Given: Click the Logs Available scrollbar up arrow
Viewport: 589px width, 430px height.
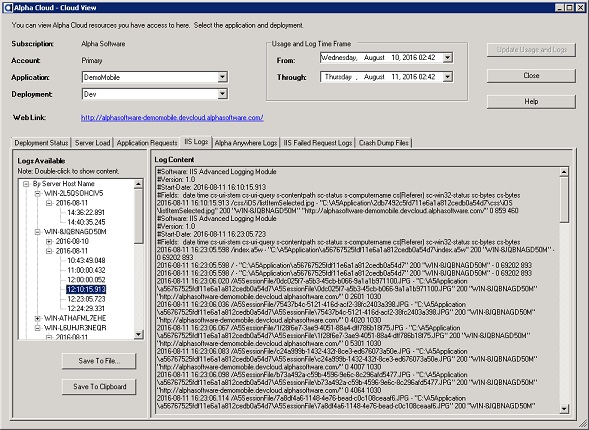Looking at the screenshot, I should (138, 184).
